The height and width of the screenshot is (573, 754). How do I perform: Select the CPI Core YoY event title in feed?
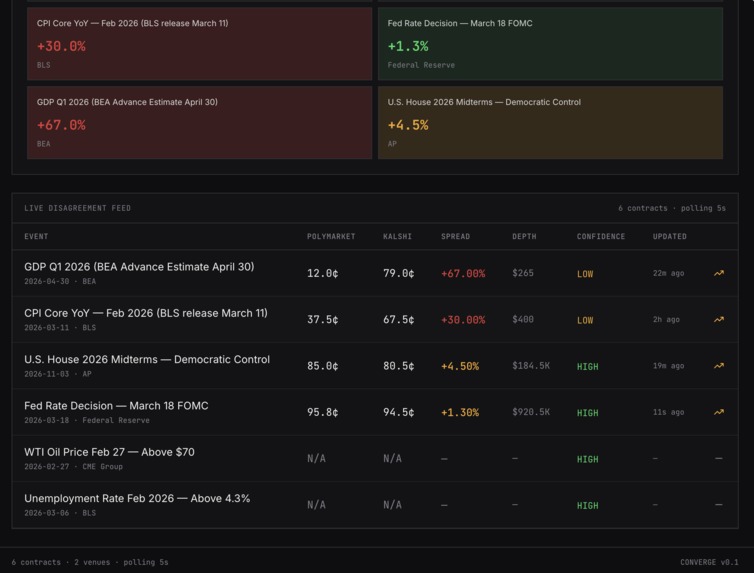(146, 313)
